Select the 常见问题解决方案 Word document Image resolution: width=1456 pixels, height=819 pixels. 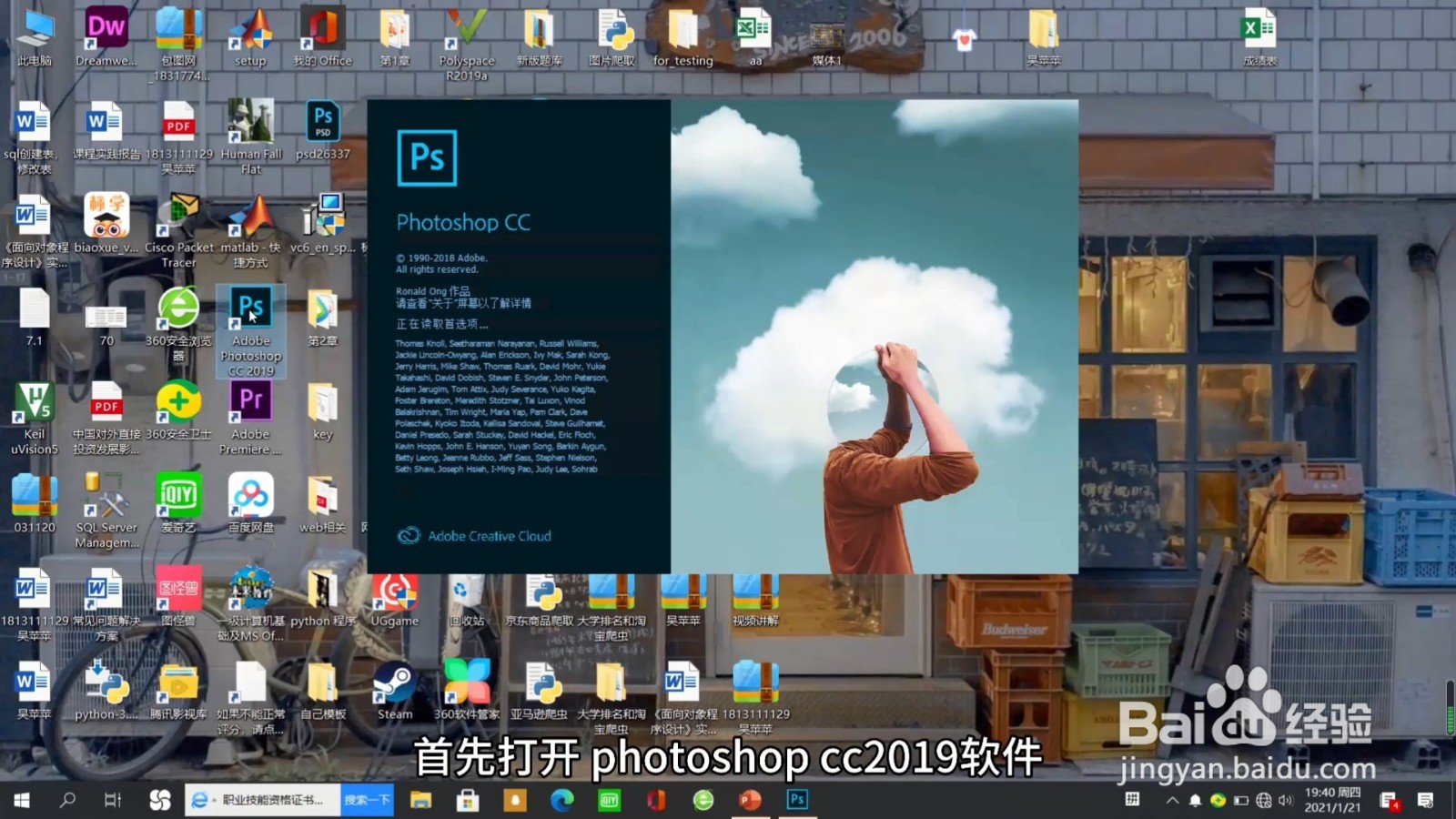pyautogui.click(x=106, y=604)
